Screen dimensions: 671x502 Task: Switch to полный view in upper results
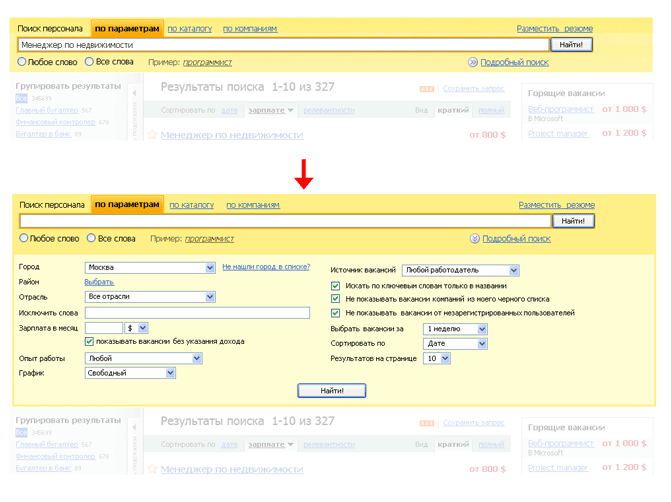point(491,110)
